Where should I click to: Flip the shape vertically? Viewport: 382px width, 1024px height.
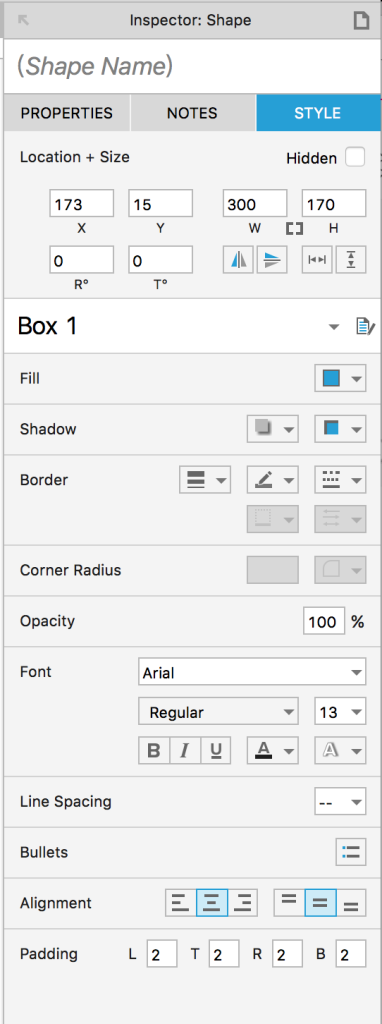pyautogui.click(x=271, y=260)
